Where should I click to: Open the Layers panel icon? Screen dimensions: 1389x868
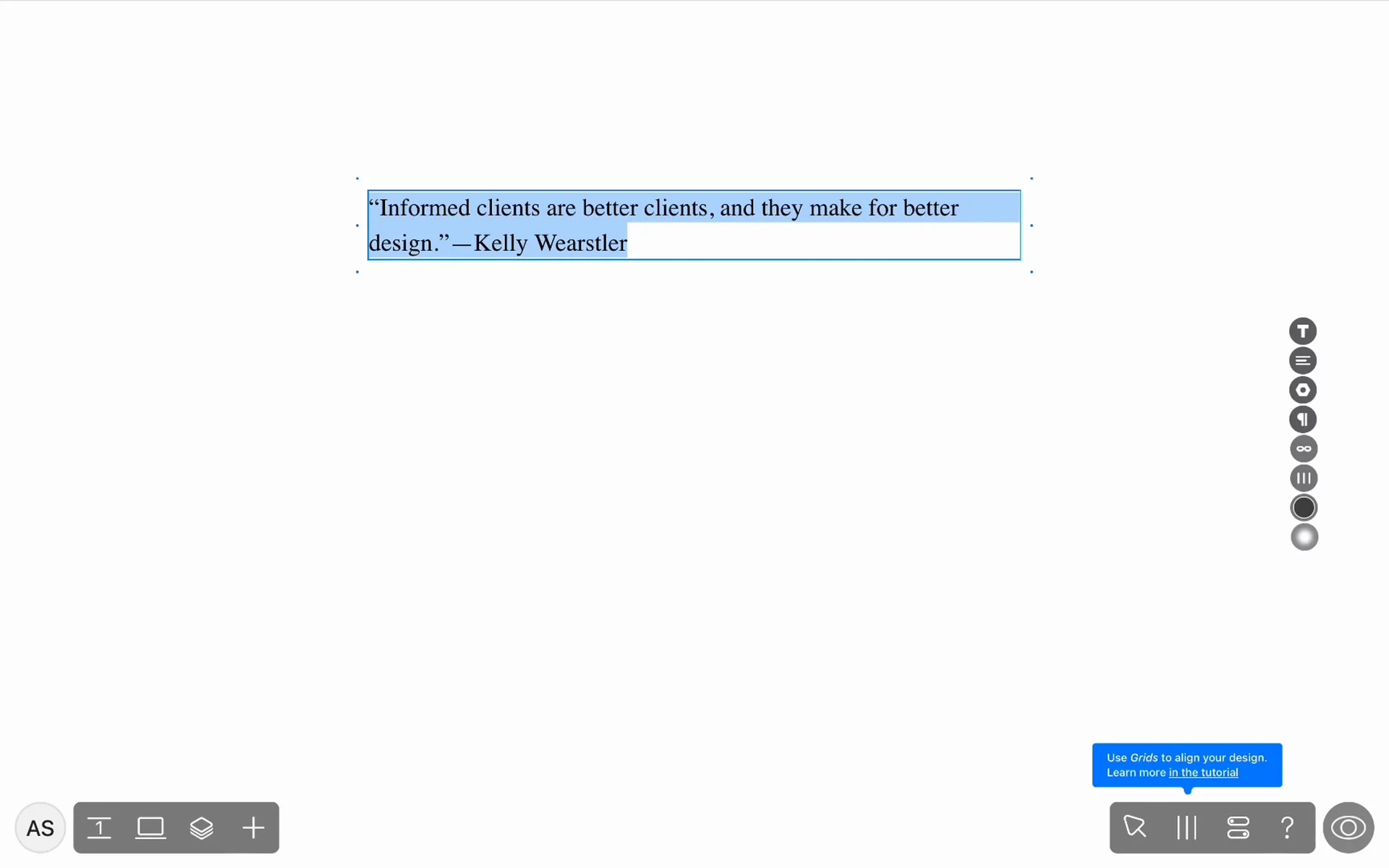pyautogui.click(x=202, y=827)
